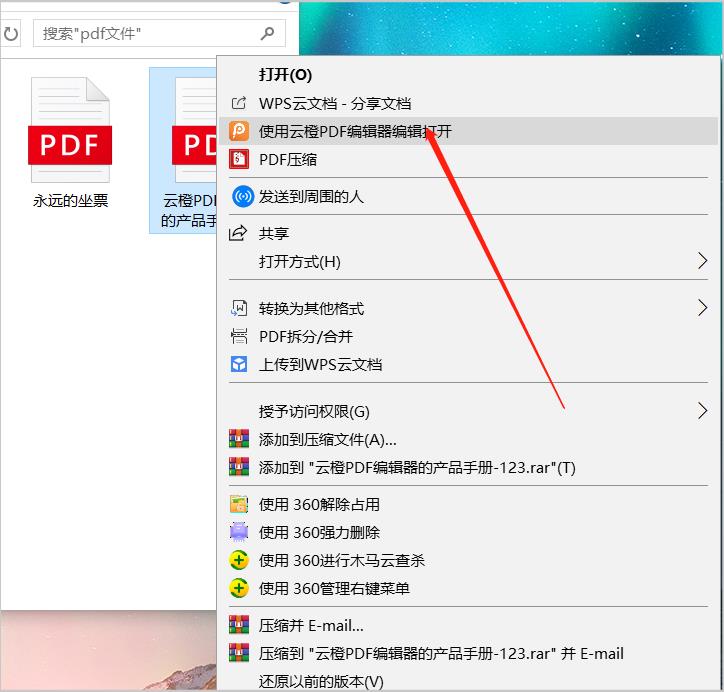Viewport: 724px width, 692px height.
Task: Click the orange Yuncheng PDF editor icon
Action: (239, 131)
